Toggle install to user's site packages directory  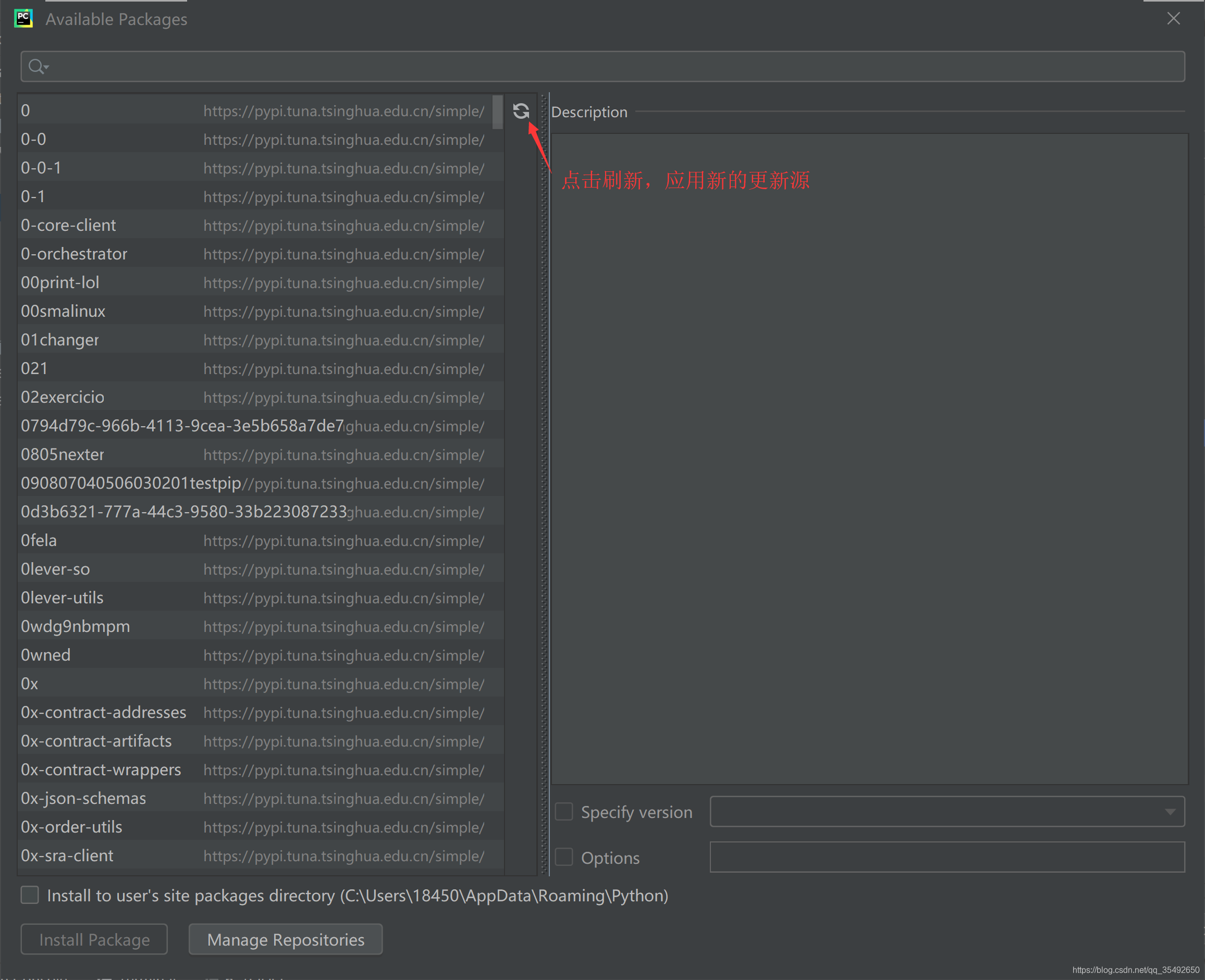tap(30, 895)
